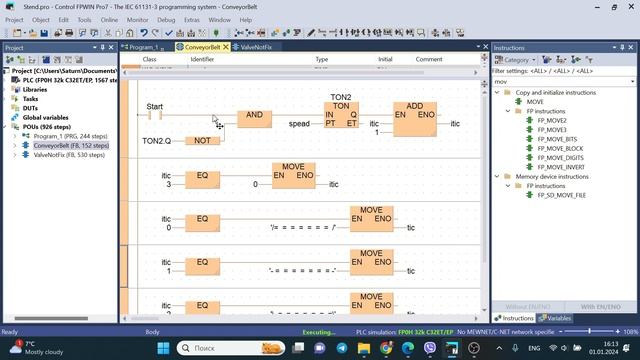Click the Project pane horizontal scrollbar

(51, 318)
